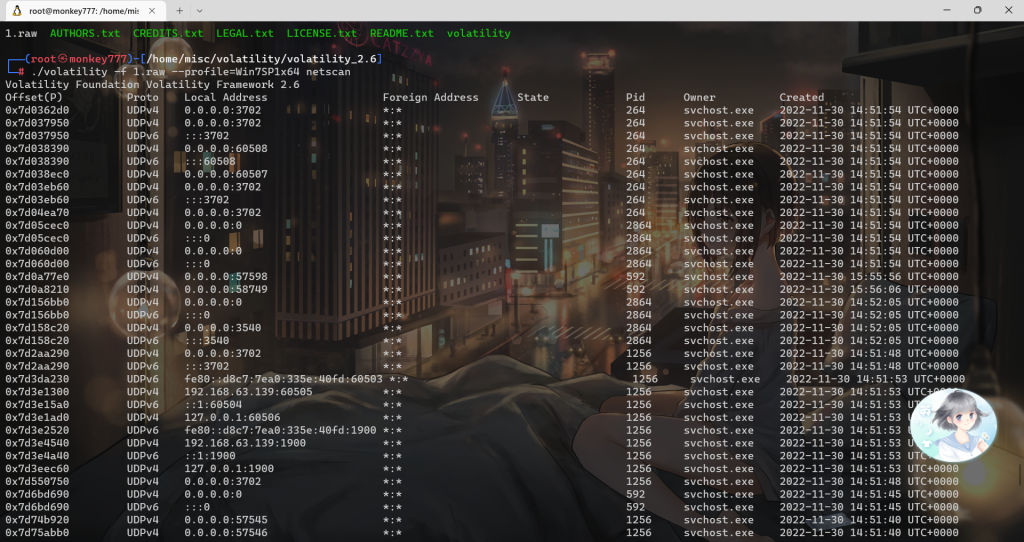Click the Local Address column header

(225, 98)
